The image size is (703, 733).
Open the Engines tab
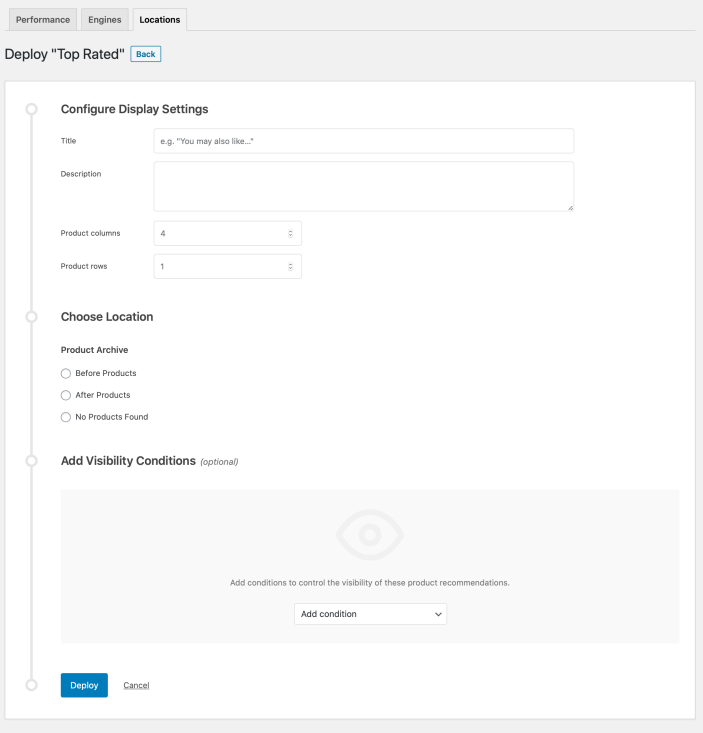coord(105,20)
